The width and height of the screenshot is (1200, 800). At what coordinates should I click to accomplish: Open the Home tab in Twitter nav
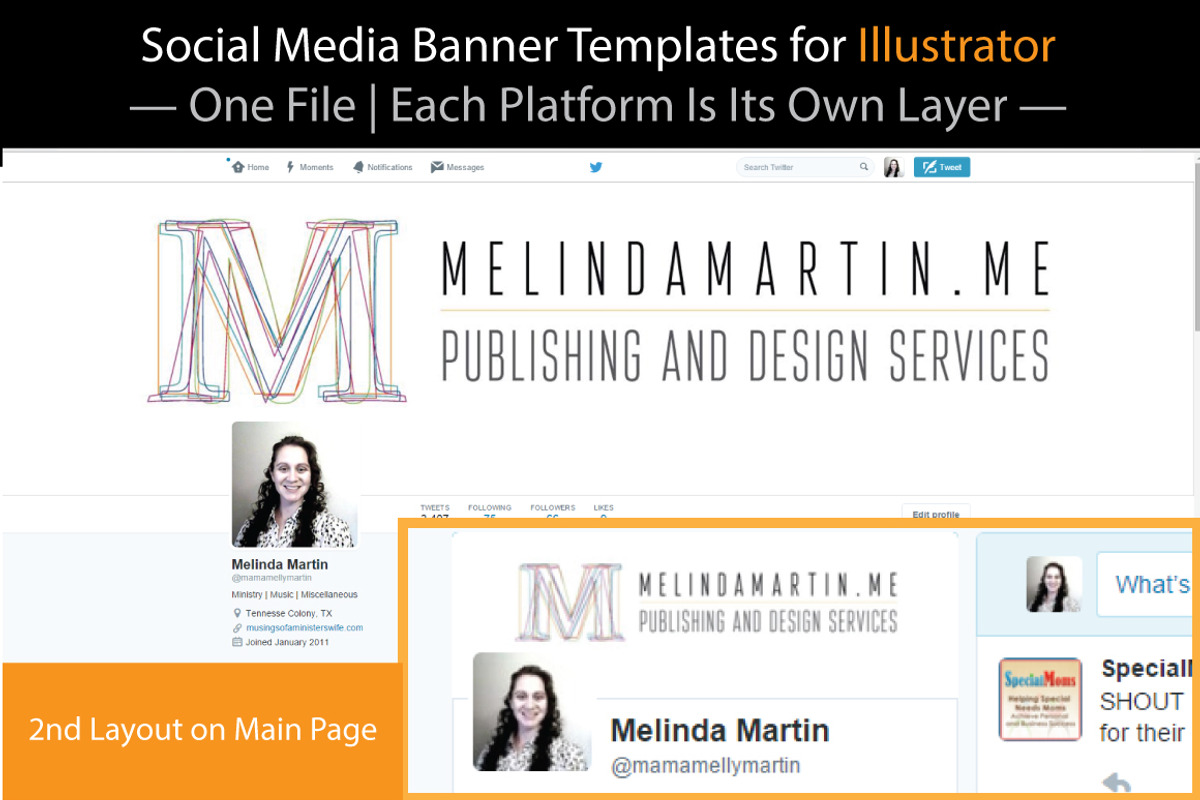250,167
